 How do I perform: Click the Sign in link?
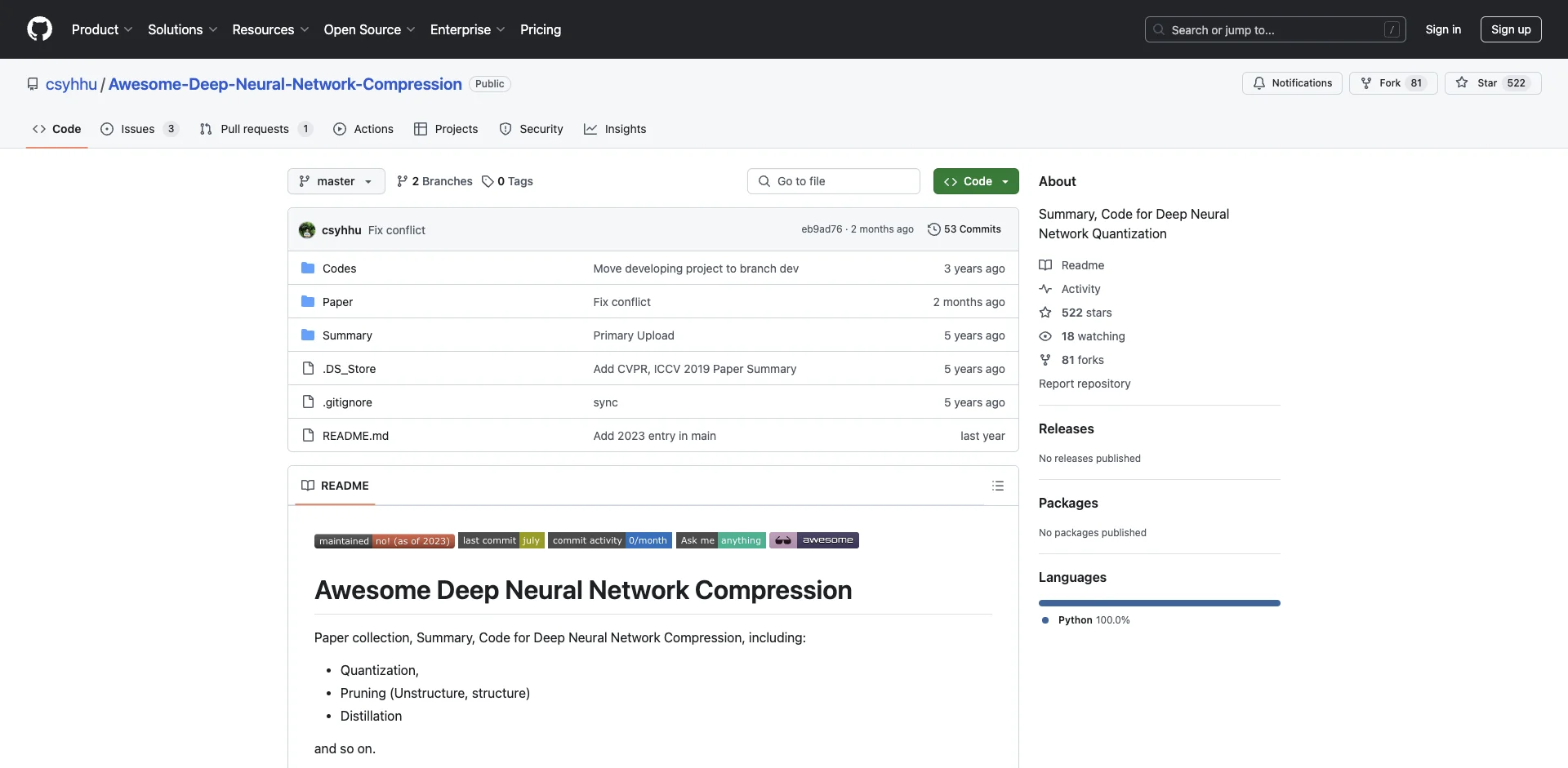coord(1443,29)
